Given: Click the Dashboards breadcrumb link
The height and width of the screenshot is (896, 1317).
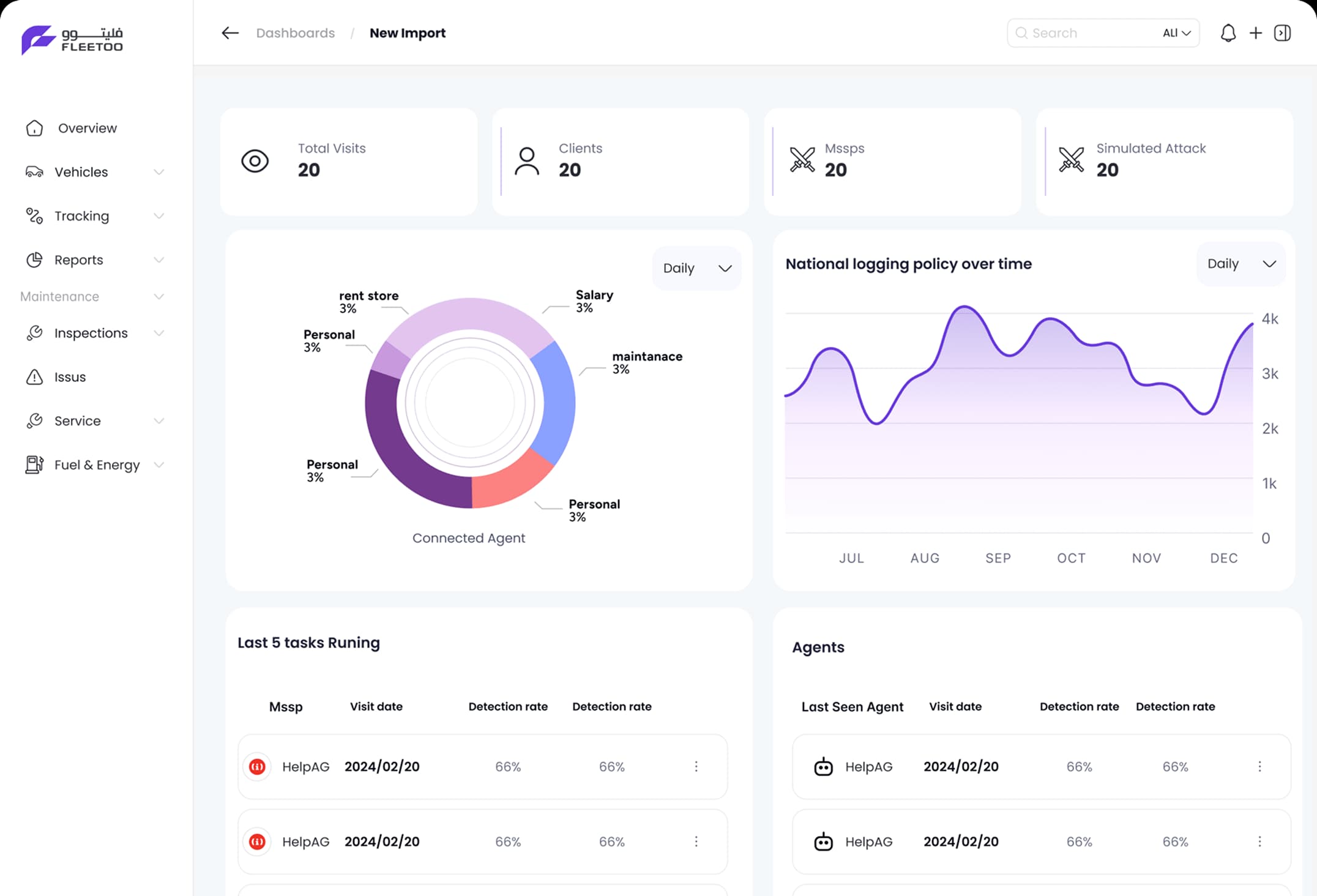Looking at the screenshot, I should point(296,32).
